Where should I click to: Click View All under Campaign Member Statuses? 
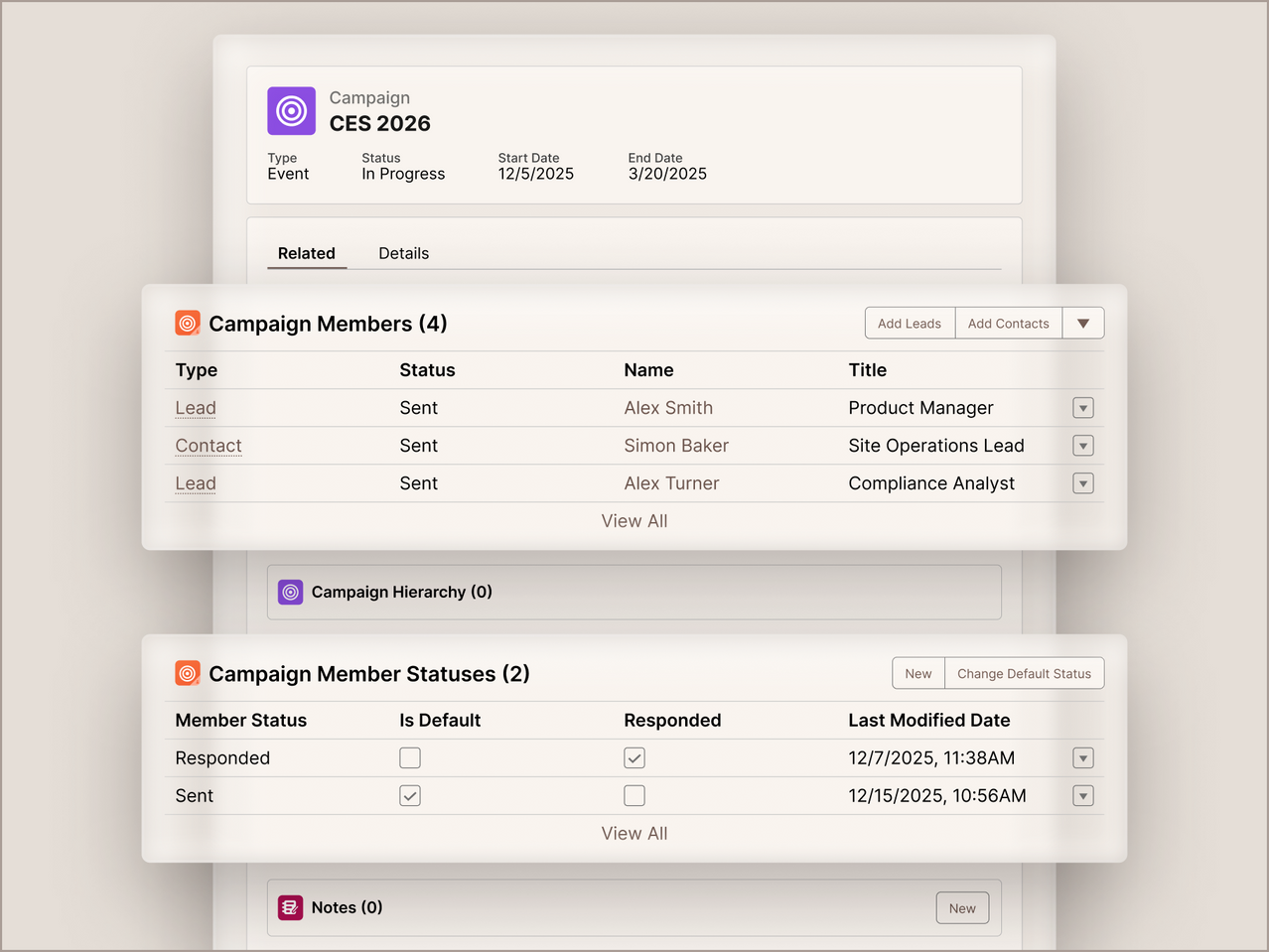tap(634, 834)
